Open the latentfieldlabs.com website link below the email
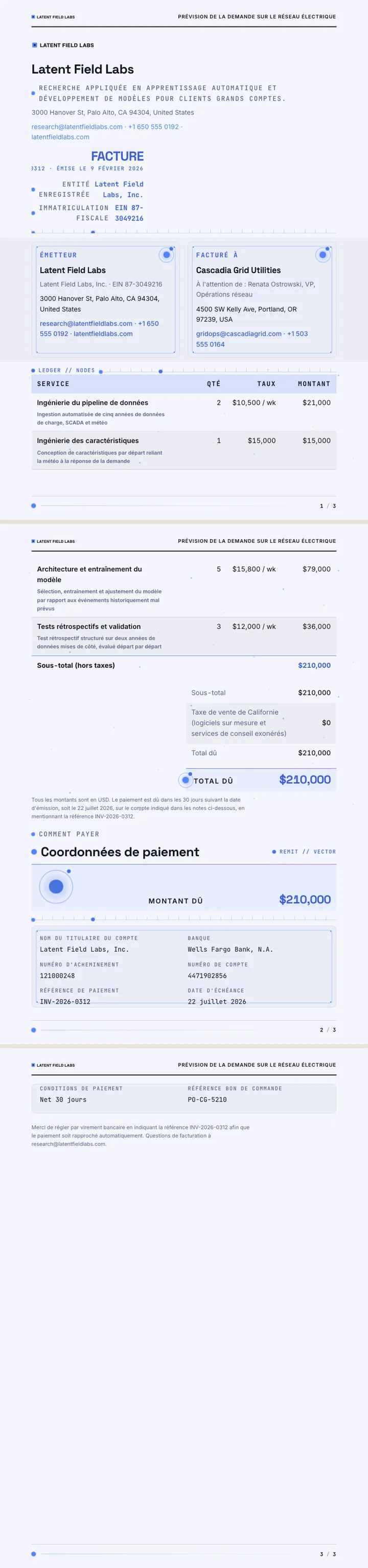 pyautogui.click(x=60, y=137)
